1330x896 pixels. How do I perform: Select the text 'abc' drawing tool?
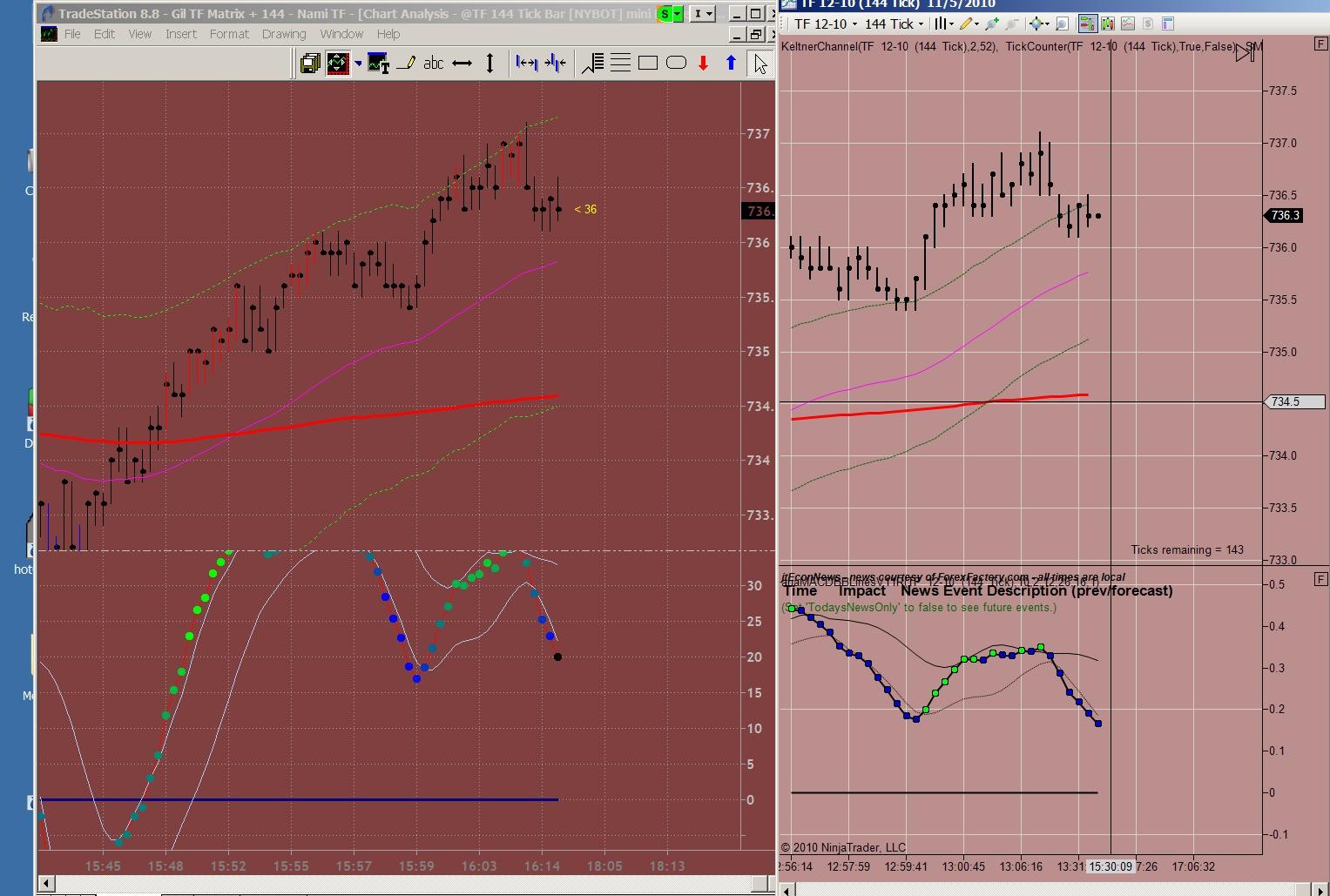point(433,63)
